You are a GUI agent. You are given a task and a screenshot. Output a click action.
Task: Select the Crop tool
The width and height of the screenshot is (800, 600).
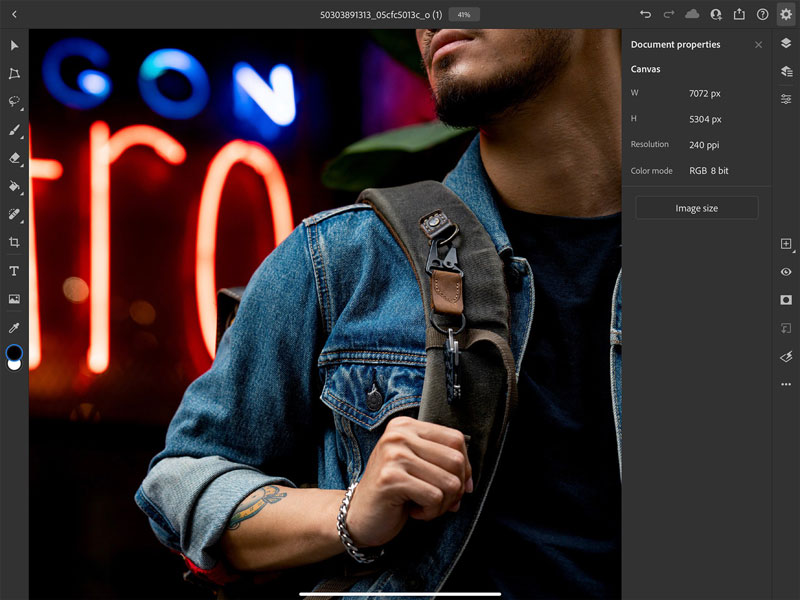coord(14,242)
